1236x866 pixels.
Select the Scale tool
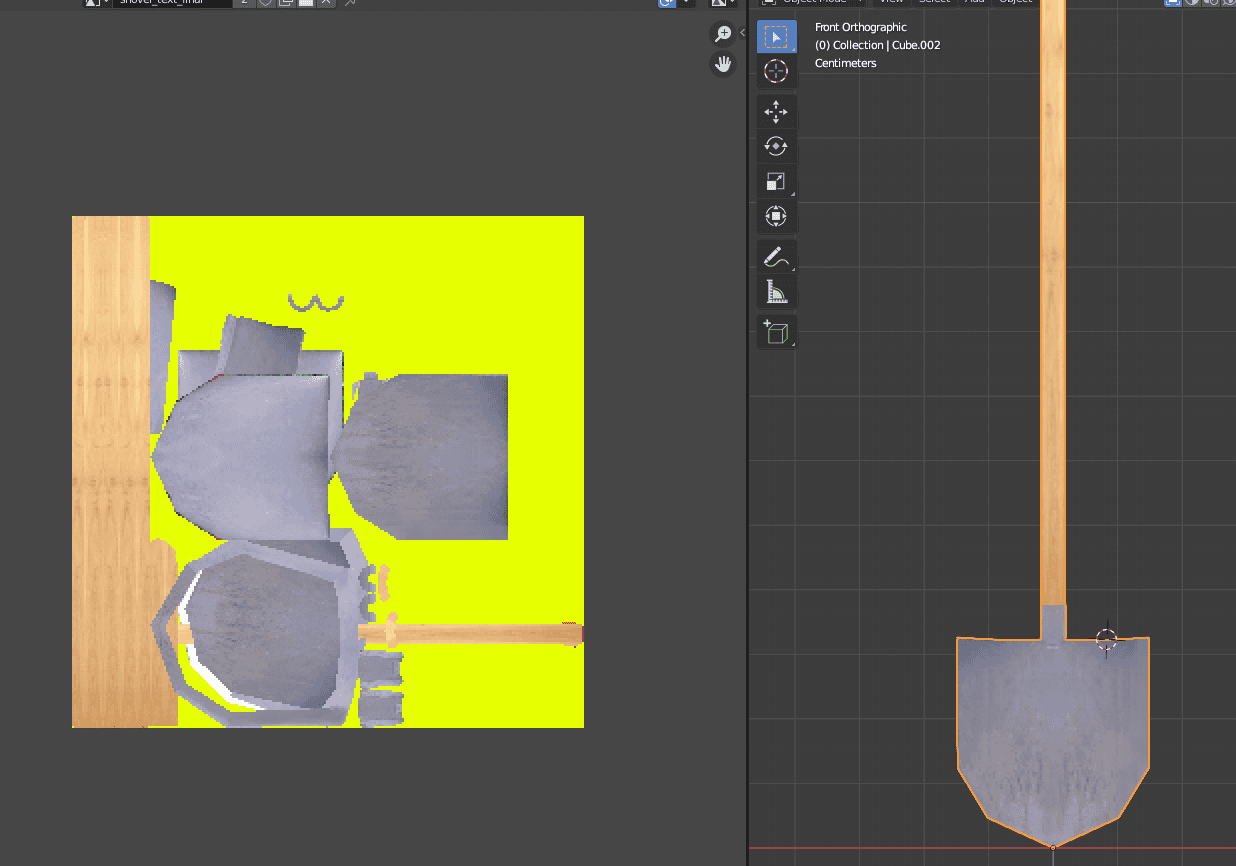[776, 181]
